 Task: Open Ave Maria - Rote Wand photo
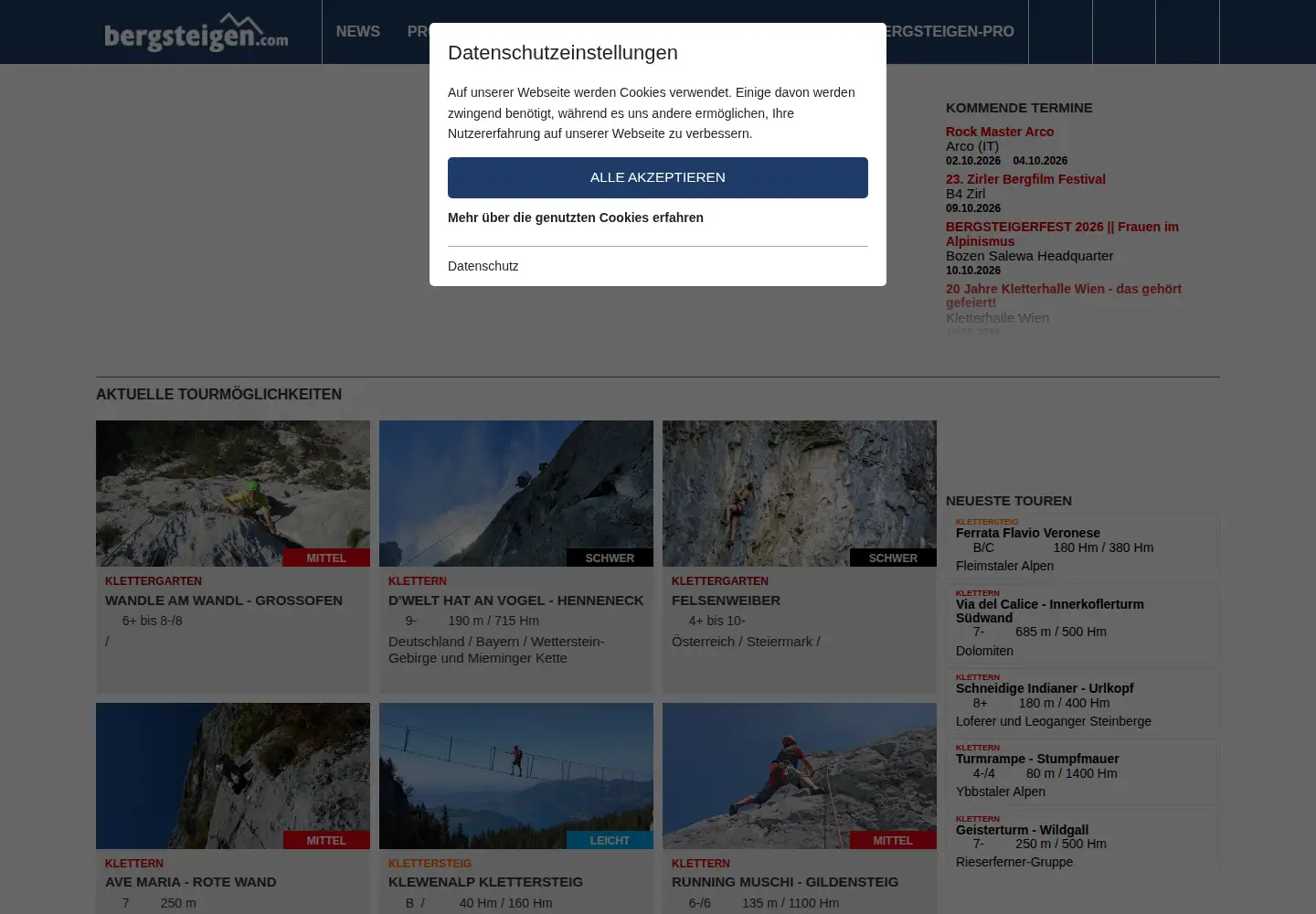point(233,776)
